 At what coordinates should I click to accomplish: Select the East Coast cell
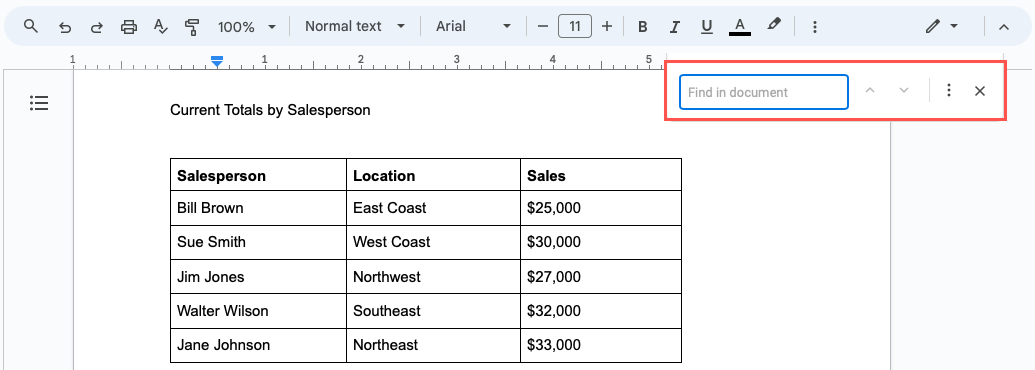coord(433,208)
